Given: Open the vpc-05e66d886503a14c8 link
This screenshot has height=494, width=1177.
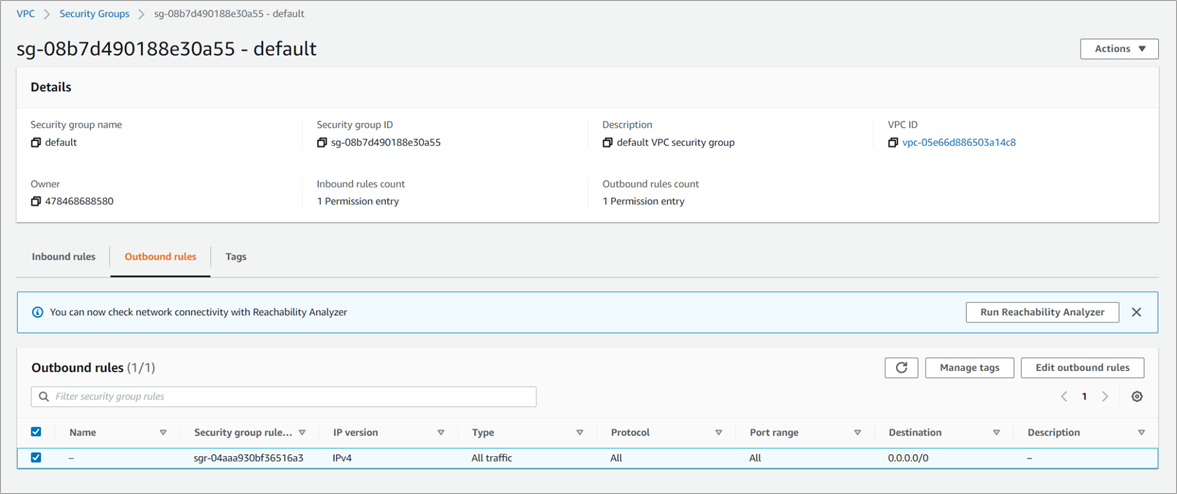Looking at the screenshot, I should click(958, 143).
